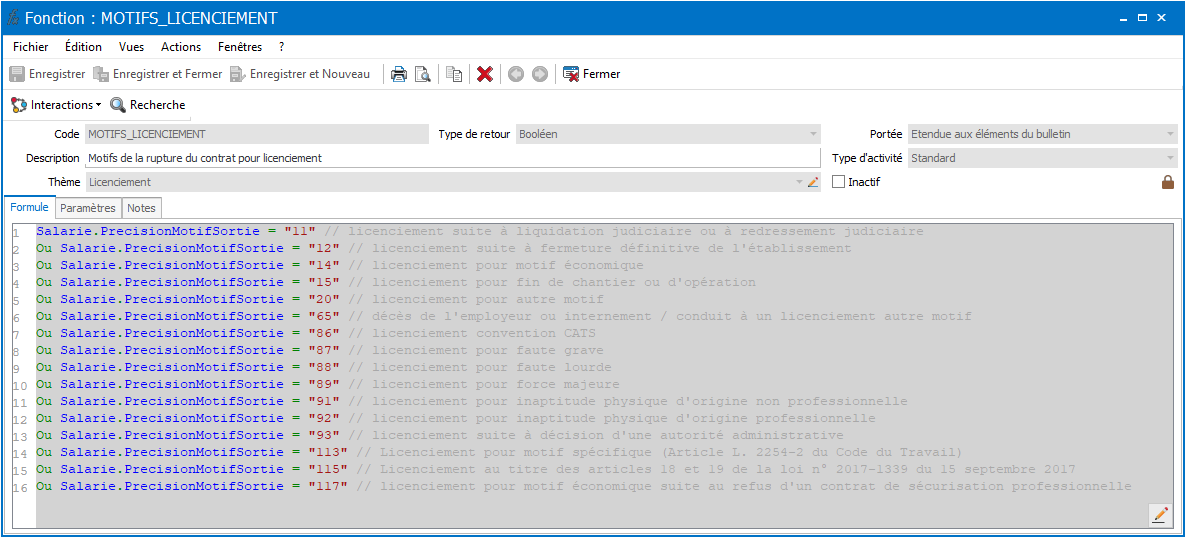Image resolution: width=1186 pixels, height=538 pixels.
Task: Open the Édition menu
Action: tap(83, 47)
